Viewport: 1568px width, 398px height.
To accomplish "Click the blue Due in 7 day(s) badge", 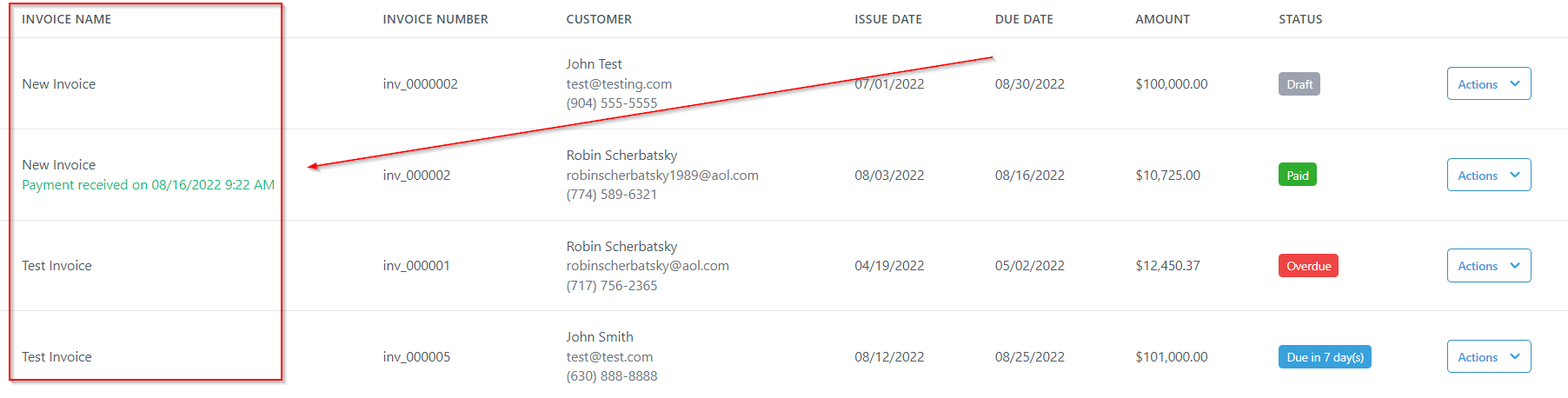I will tap(1324, 357).
